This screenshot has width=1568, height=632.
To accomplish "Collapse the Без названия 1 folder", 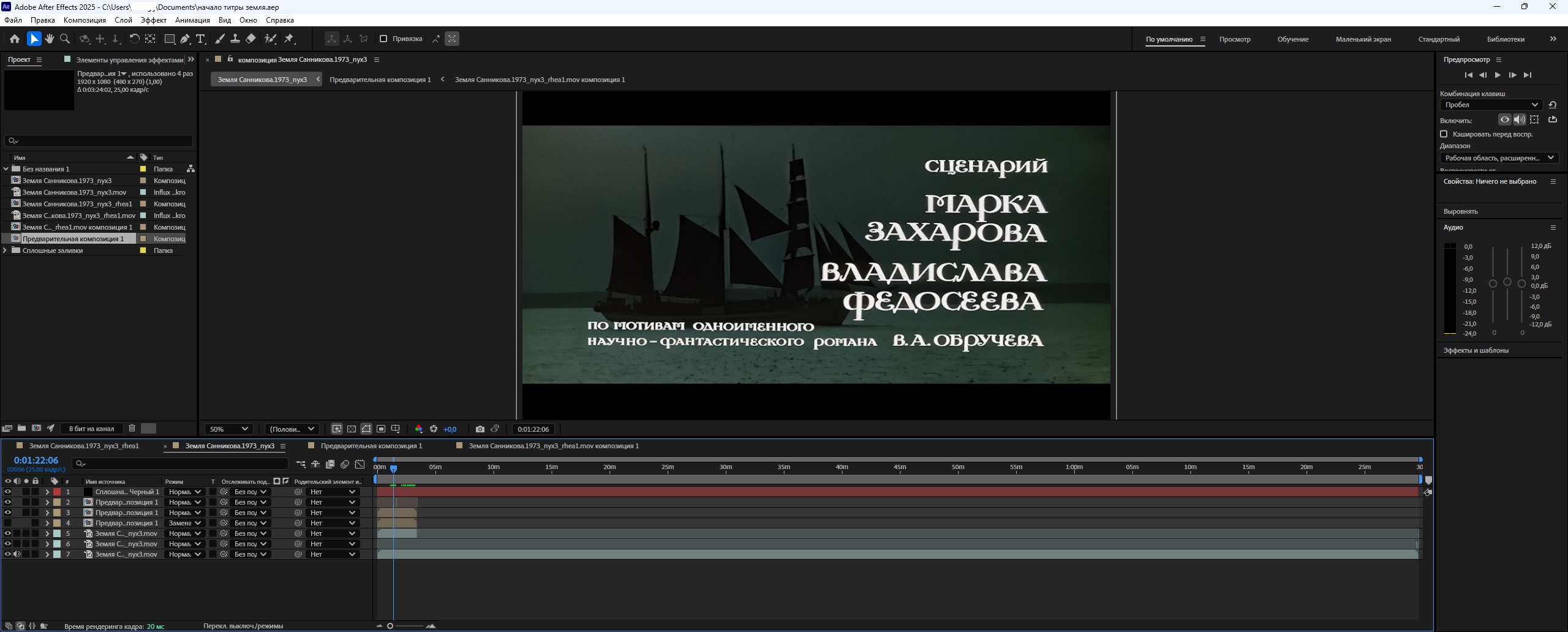I will point(6,169).
